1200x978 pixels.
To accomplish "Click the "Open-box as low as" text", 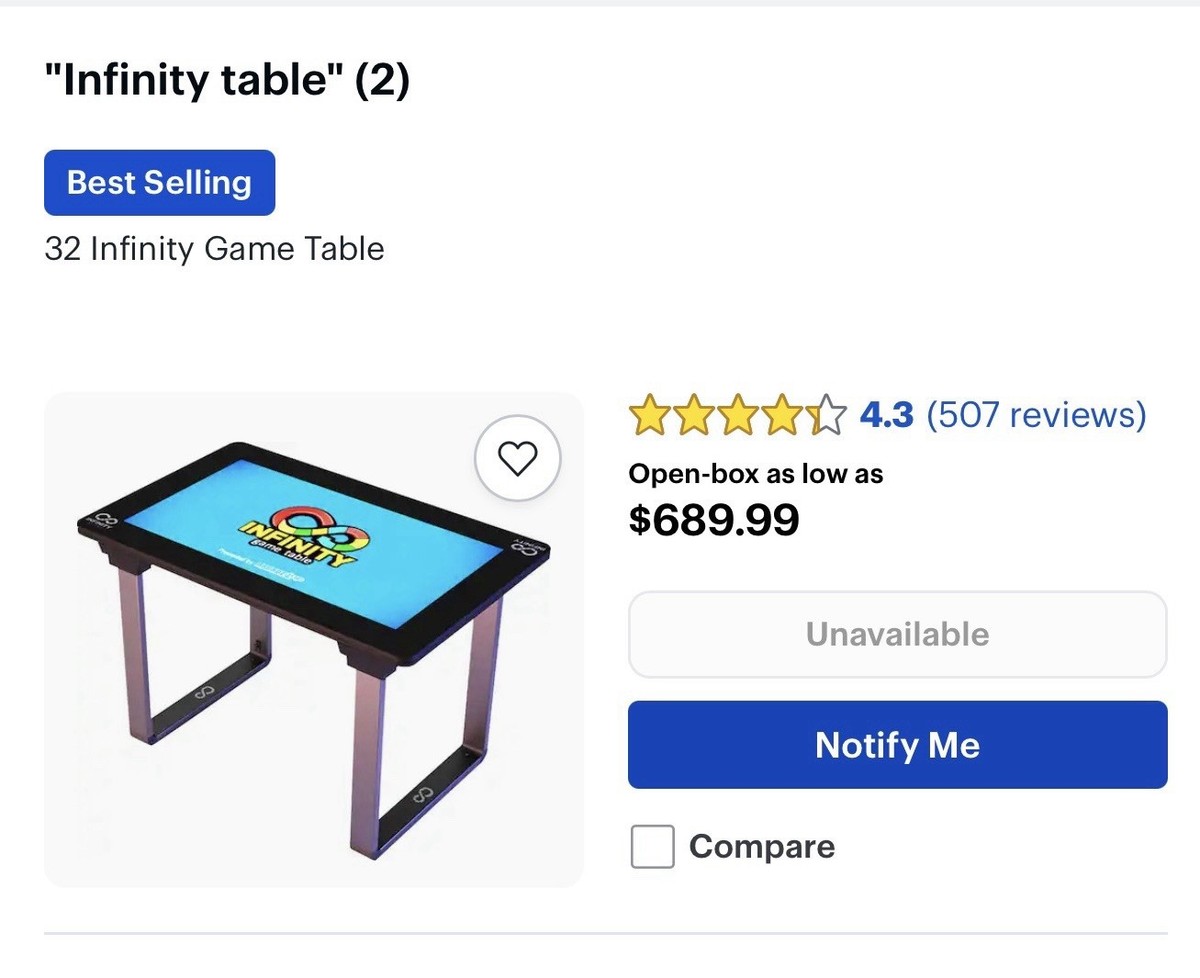I will [755, 474].
